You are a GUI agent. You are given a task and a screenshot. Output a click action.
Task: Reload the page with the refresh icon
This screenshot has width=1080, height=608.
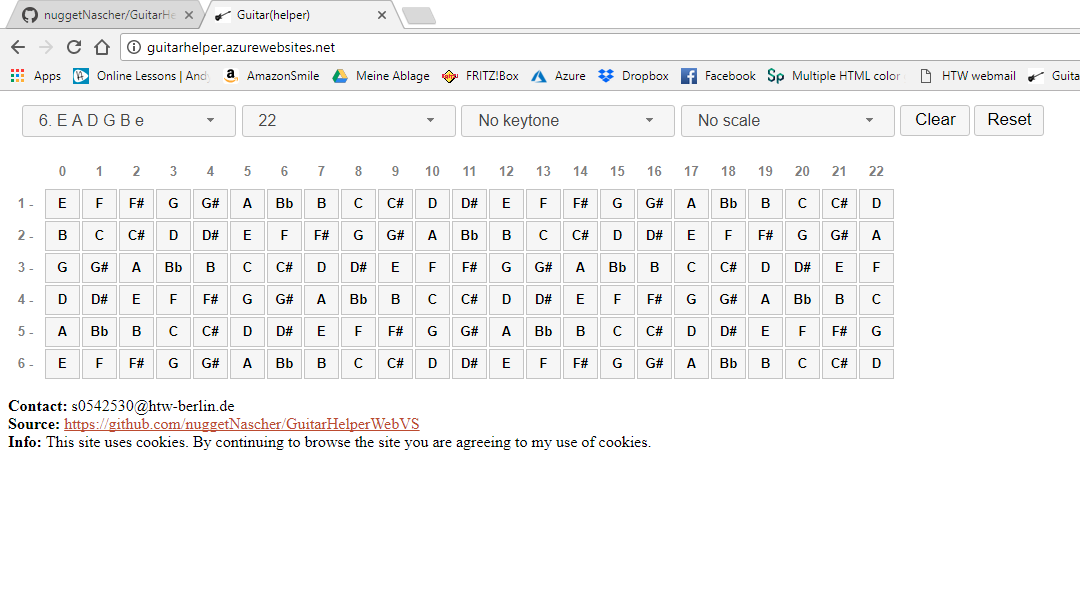point(74,47)
